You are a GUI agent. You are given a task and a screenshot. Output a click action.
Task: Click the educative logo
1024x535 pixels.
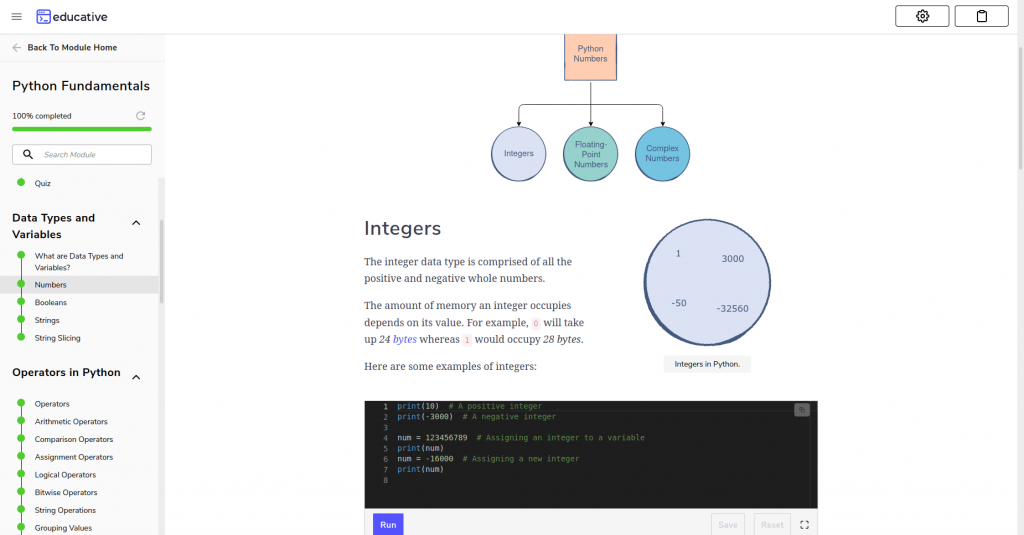click(x=72, y=17)
